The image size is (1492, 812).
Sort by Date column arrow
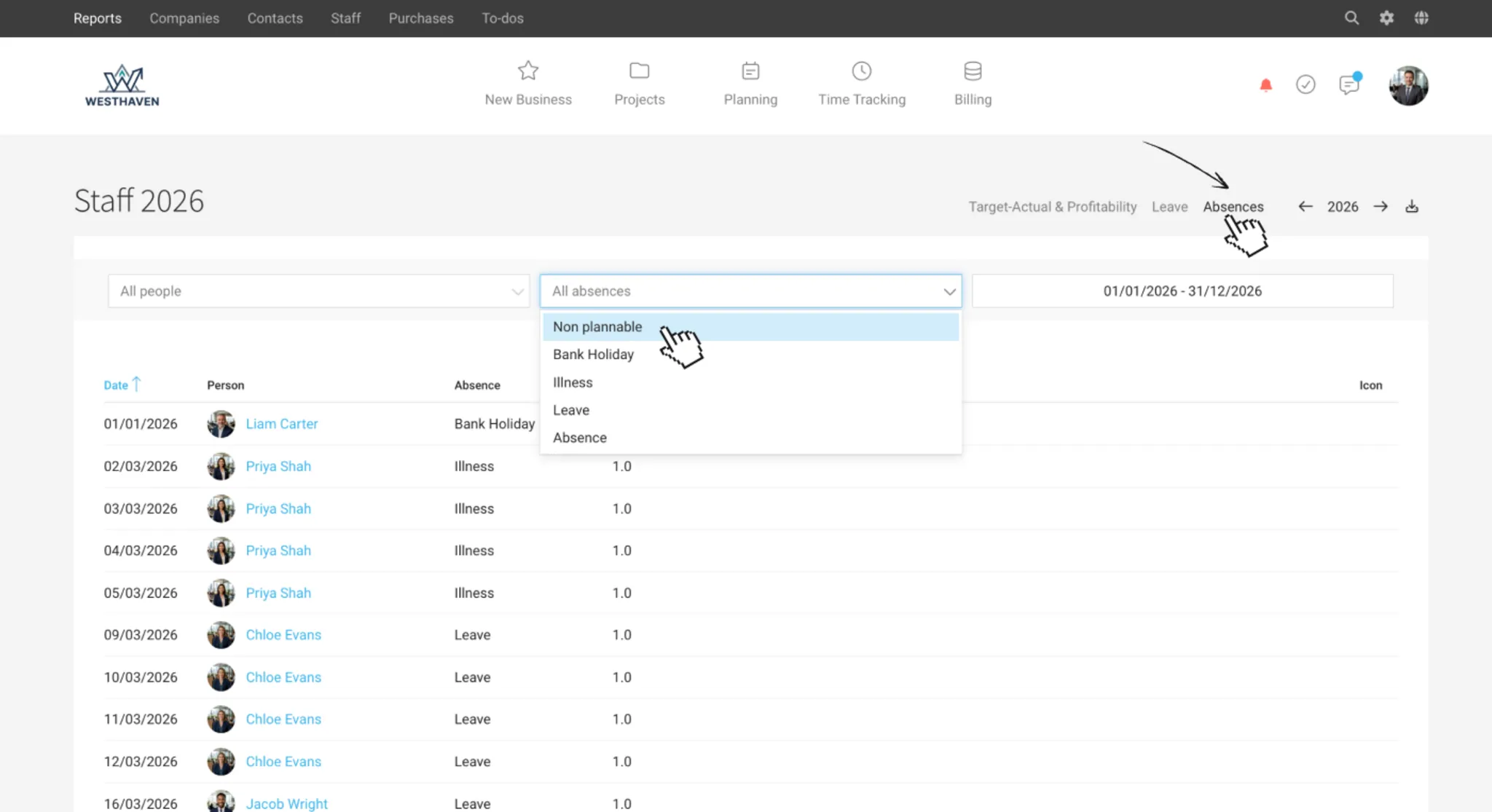click(x=136, y=384)
